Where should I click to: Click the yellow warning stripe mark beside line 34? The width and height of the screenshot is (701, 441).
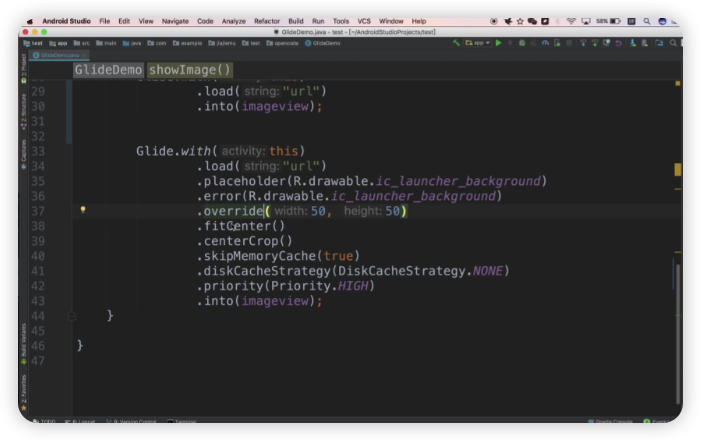coord(678,170)
